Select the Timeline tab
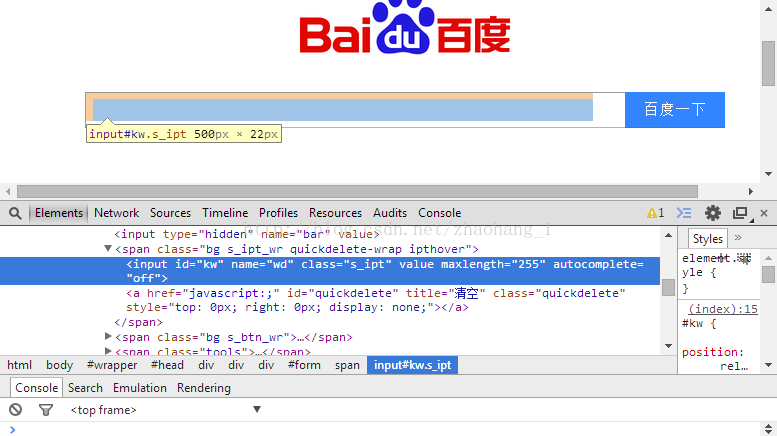 (x=225, y=213)
